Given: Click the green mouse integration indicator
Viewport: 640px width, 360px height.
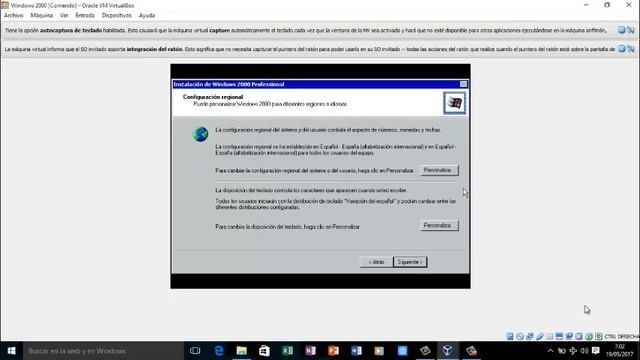Looking at the screenshot, I should coord(589,336).
